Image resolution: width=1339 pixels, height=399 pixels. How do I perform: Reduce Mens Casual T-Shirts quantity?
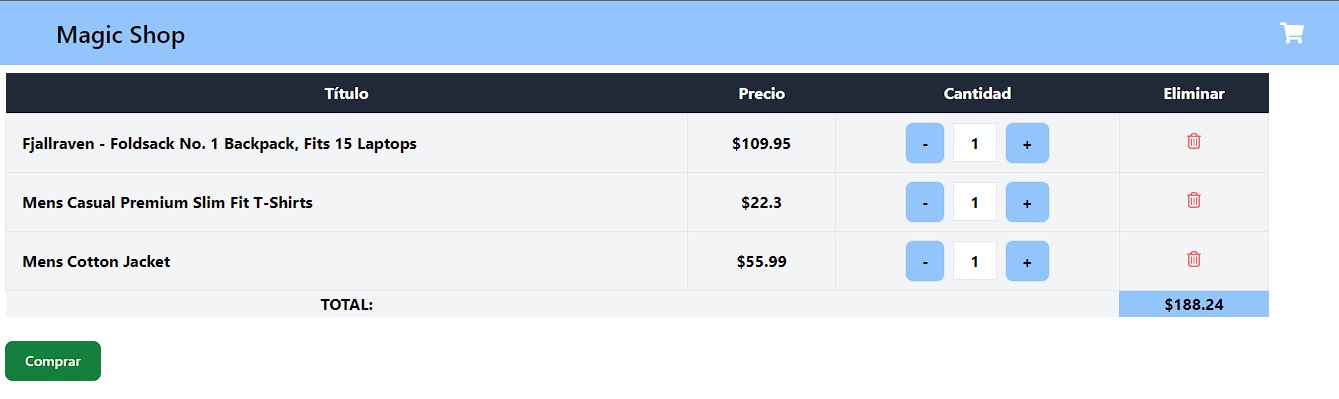[925, 202]
